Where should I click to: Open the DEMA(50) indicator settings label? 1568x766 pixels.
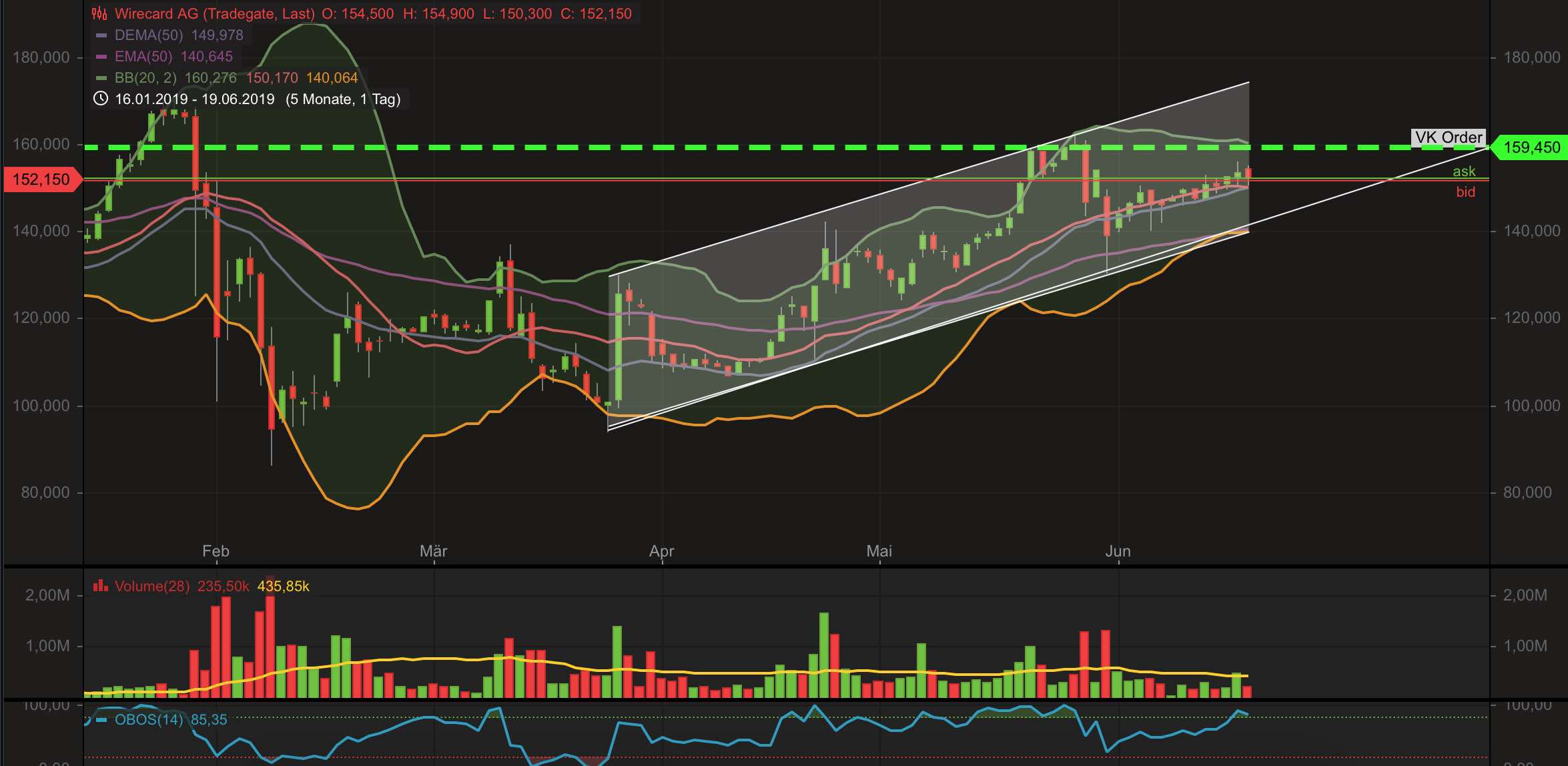click(148, 35)
